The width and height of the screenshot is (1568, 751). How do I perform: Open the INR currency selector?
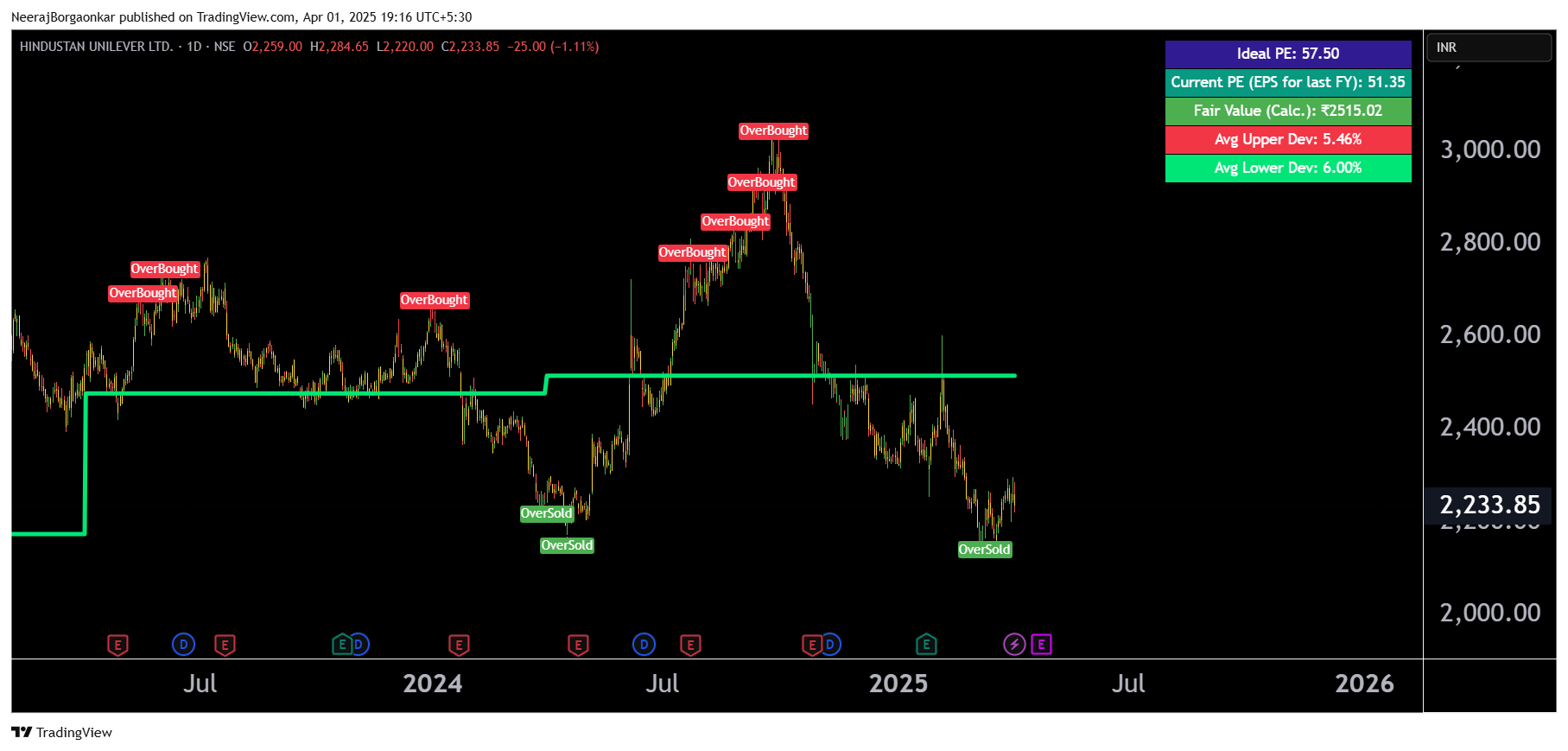(1489, 48)
